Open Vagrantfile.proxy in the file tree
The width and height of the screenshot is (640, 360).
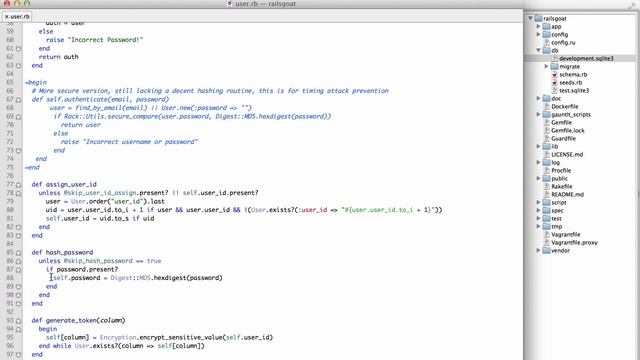point(574,242)
